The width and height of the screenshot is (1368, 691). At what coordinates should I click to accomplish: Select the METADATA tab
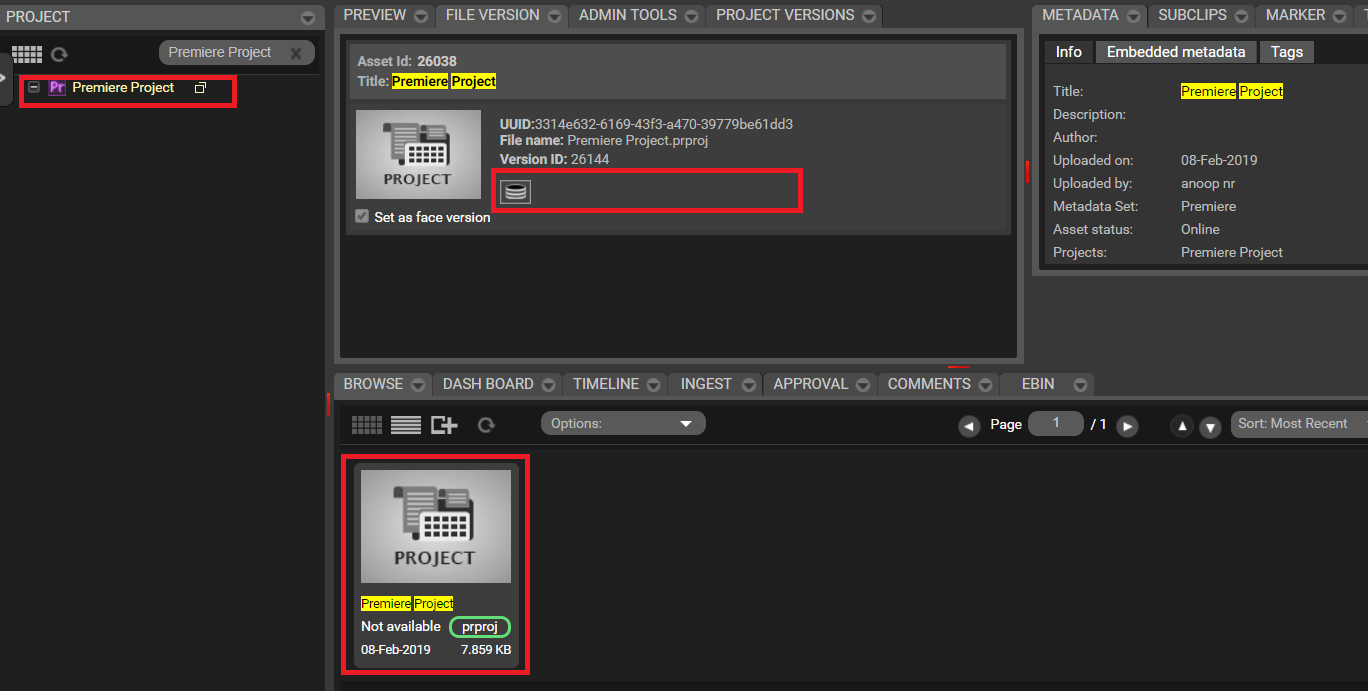[x=1080, y=15]
